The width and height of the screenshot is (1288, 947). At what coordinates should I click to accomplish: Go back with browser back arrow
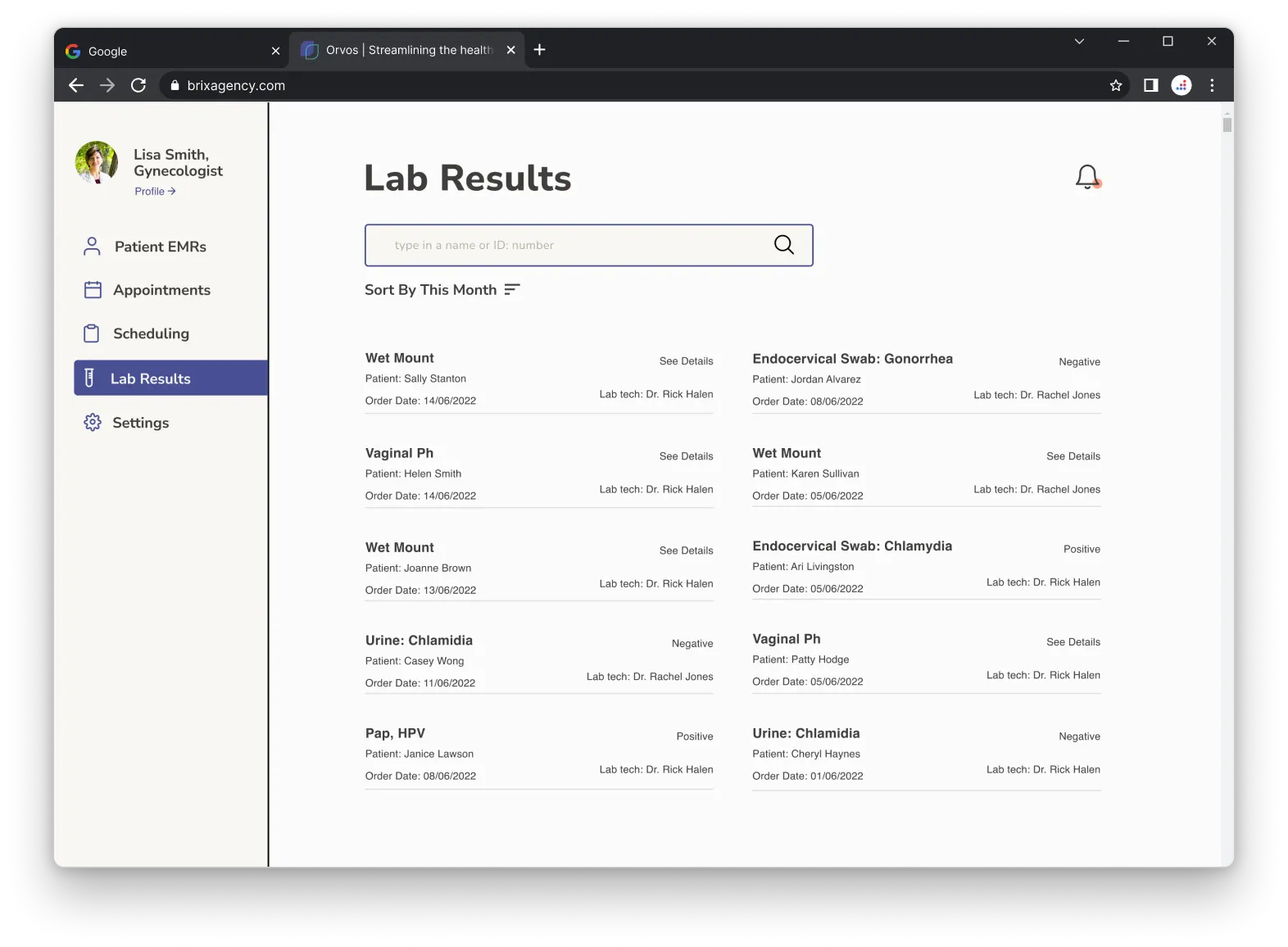tap(76, 85)
